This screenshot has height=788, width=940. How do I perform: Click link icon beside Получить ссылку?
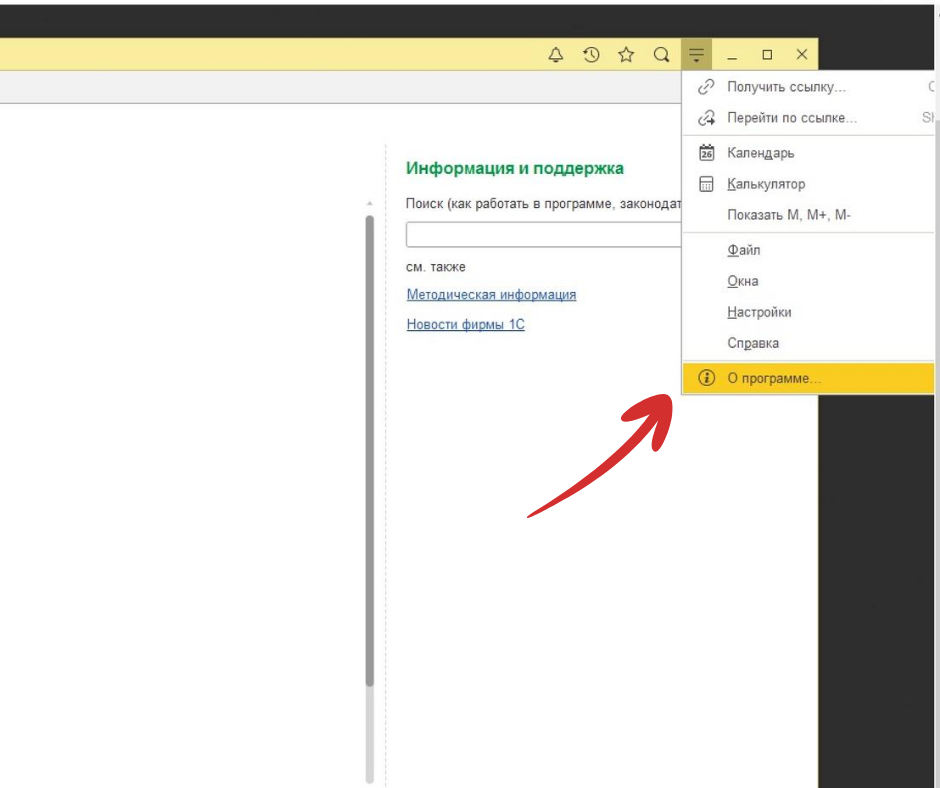707,88
